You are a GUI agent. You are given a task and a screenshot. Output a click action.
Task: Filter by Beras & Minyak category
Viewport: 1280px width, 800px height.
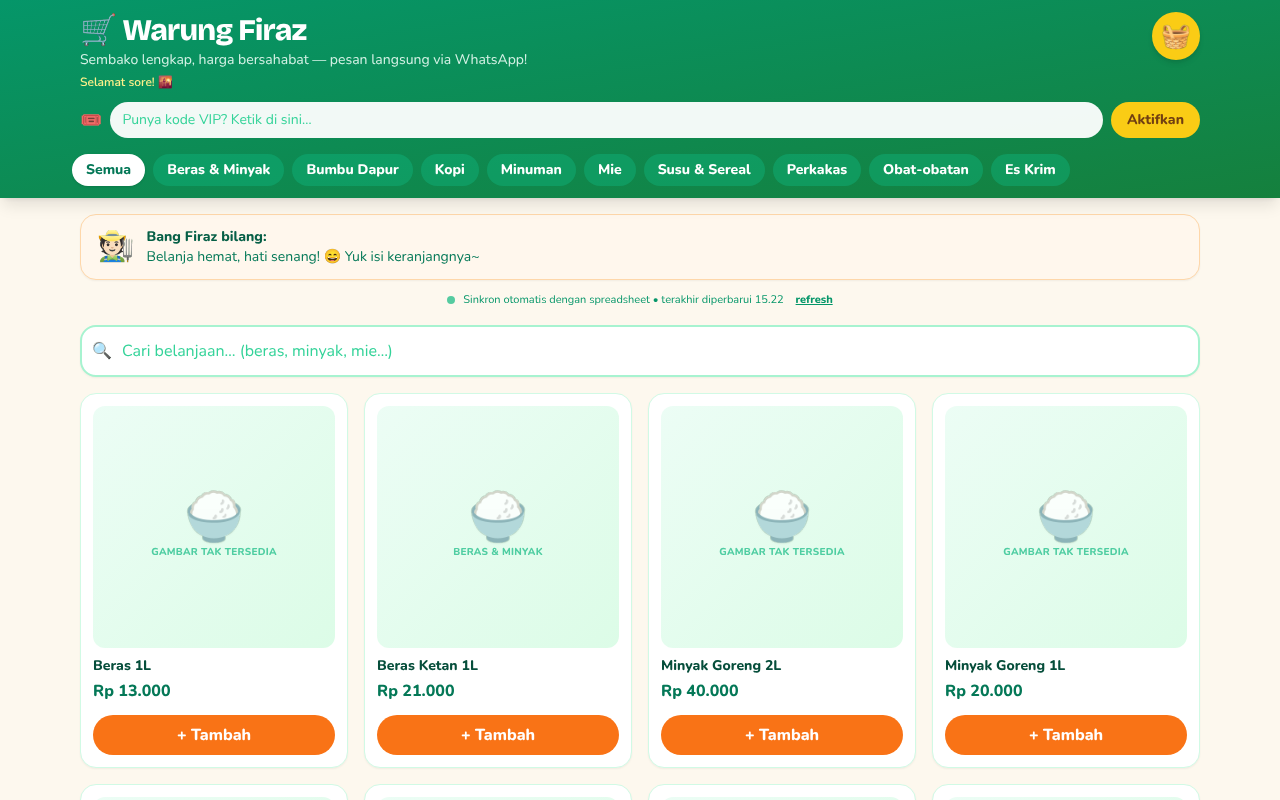tap(219, 170)
